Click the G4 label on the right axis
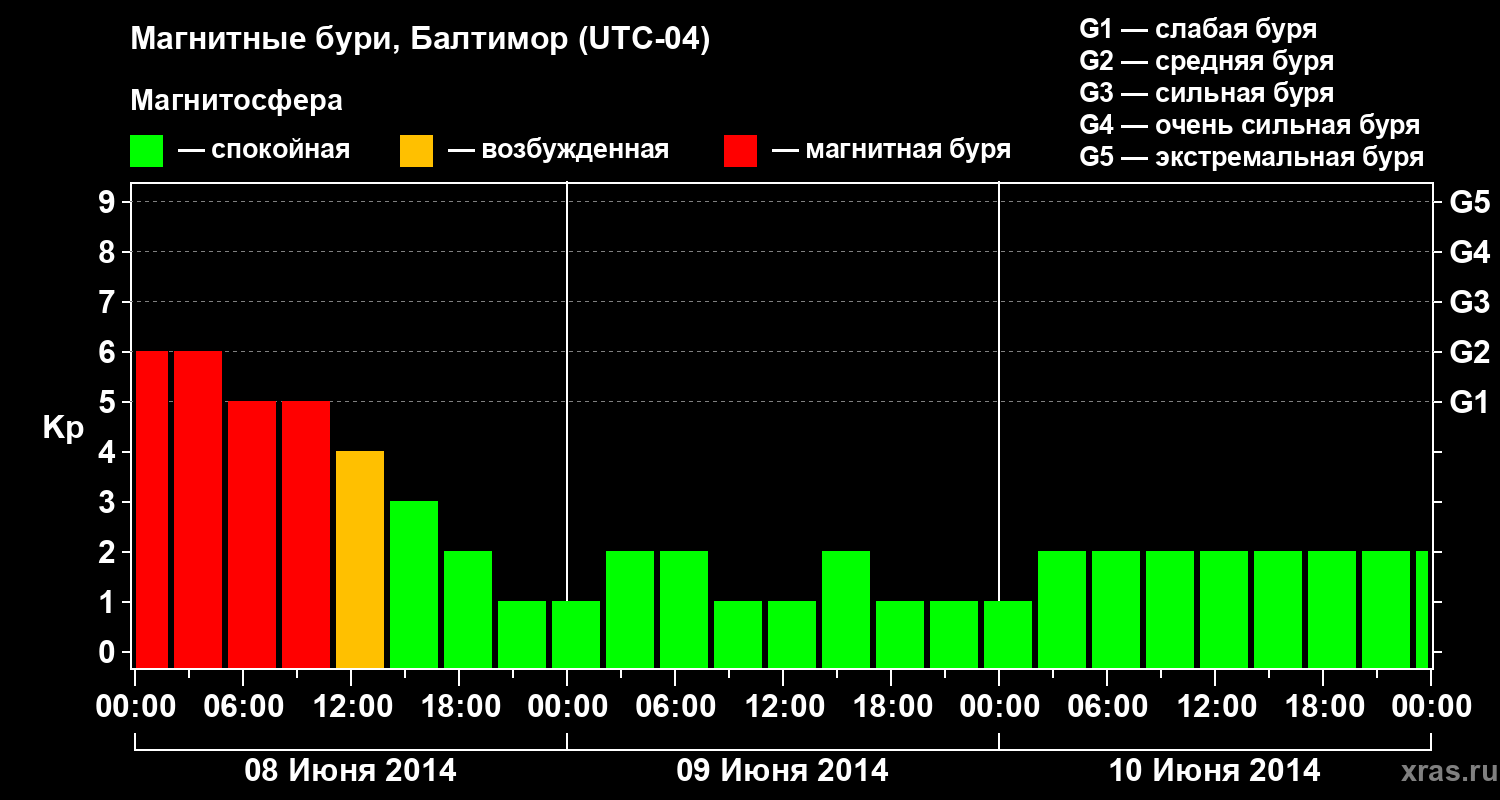The image size is (1500, 800). click(x=1469, y=253)
